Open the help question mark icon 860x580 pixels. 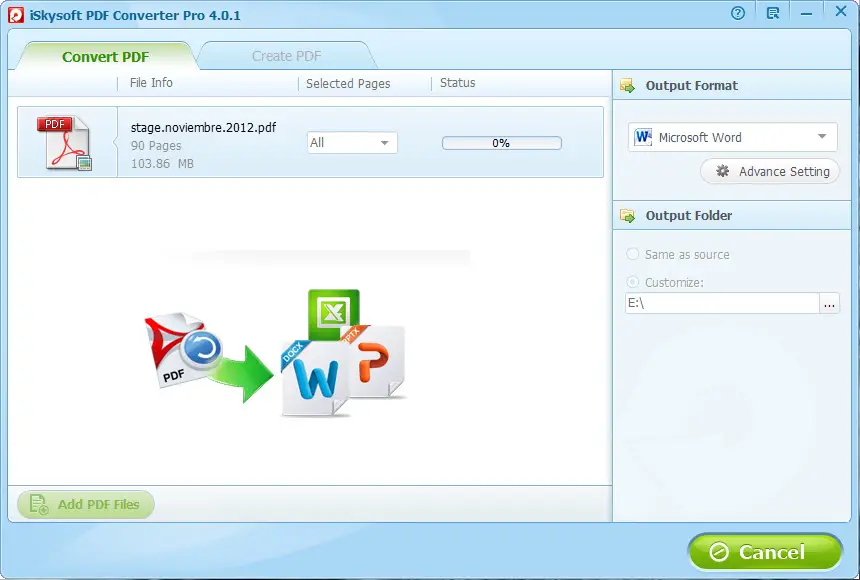(x=738, y=13)
